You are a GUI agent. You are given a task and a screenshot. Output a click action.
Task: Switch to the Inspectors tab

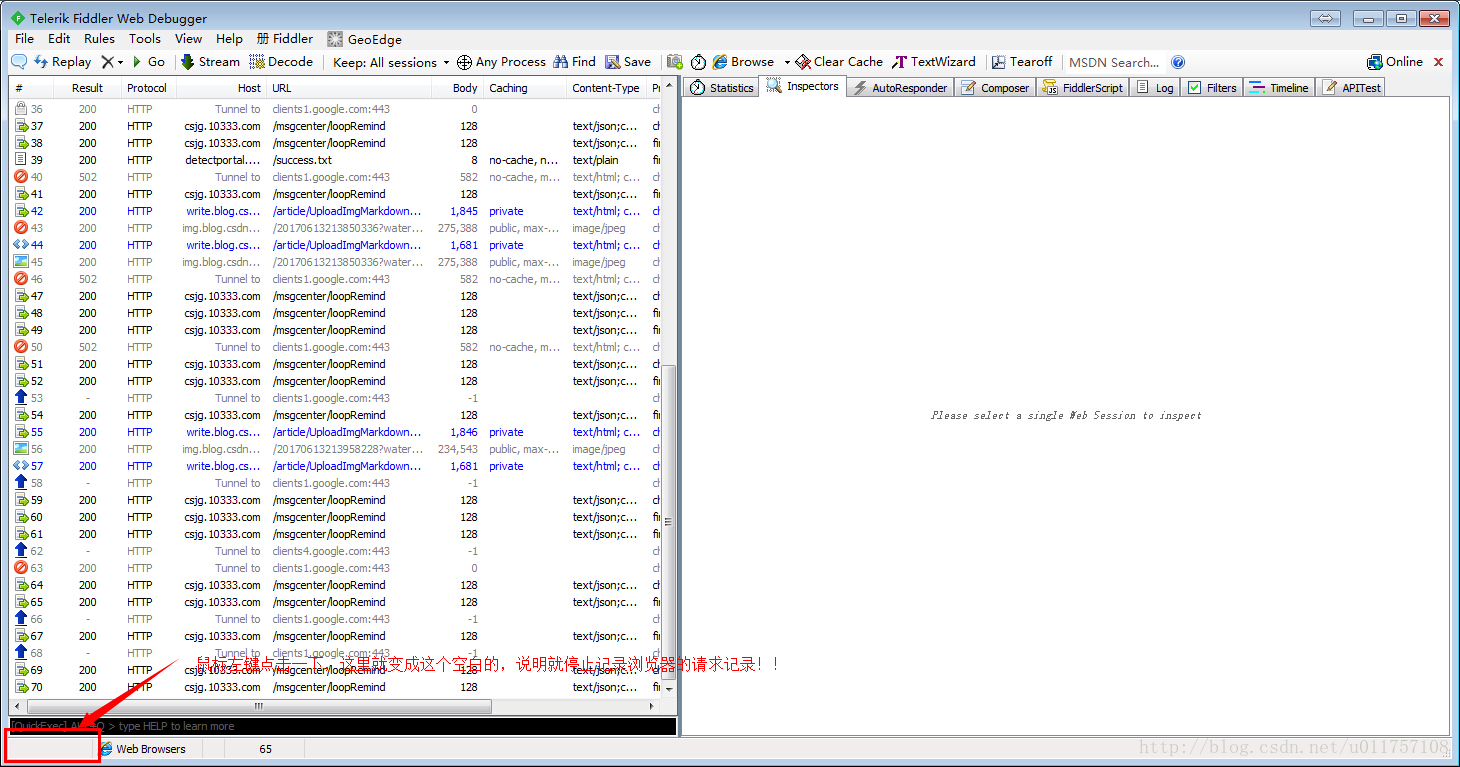coord(803,87)
